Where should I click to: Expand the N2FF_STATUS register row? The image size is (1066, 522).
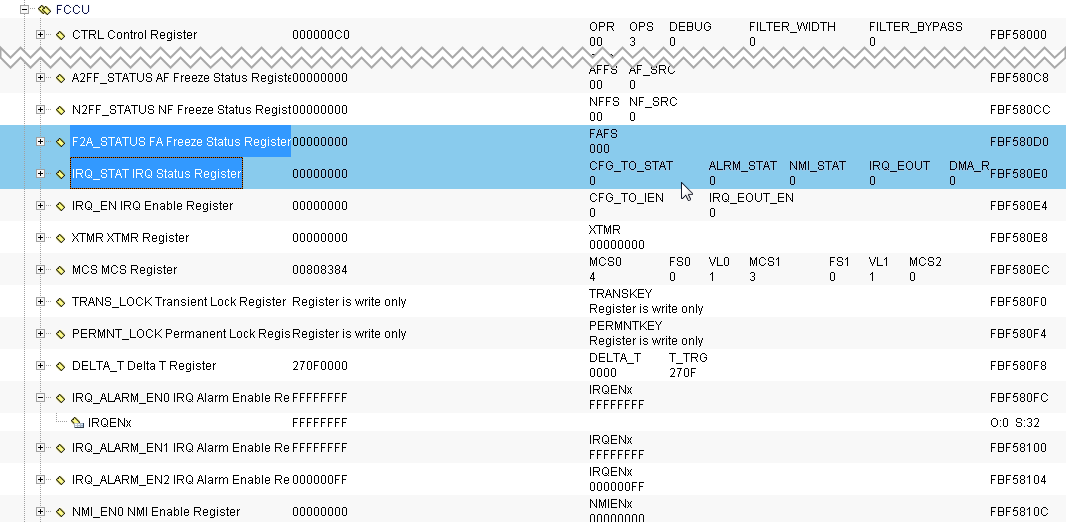pyautogui.click(x=40, y=109)
